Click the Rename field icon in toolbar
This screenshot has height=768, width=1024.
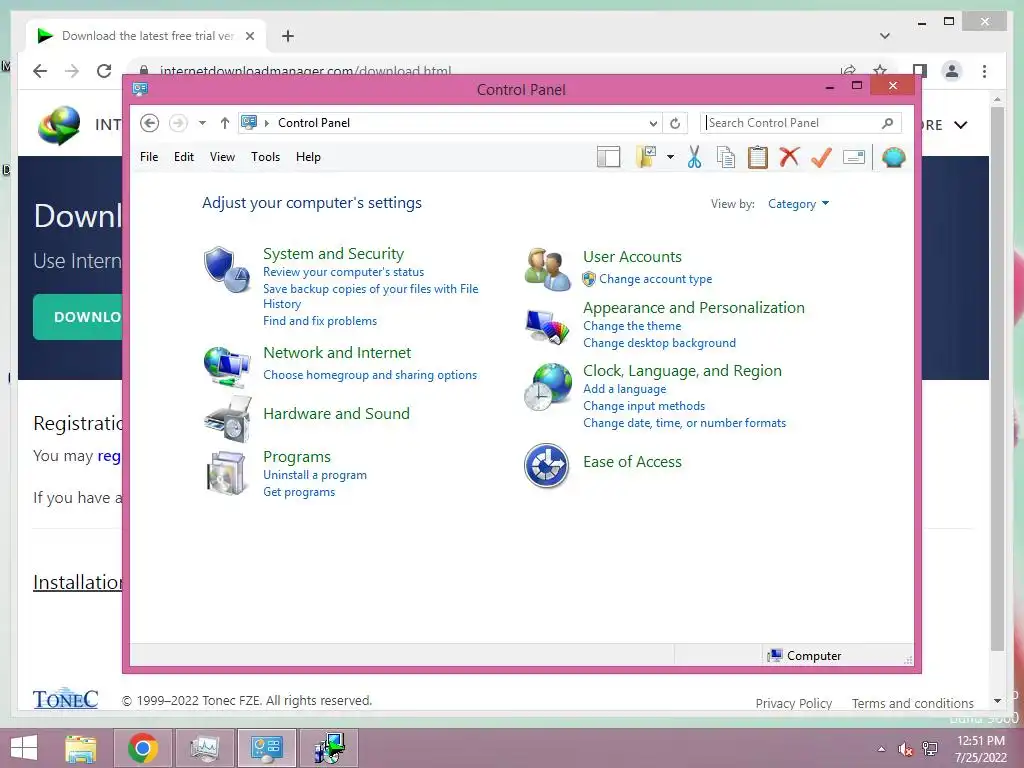[x=854, y=157]
